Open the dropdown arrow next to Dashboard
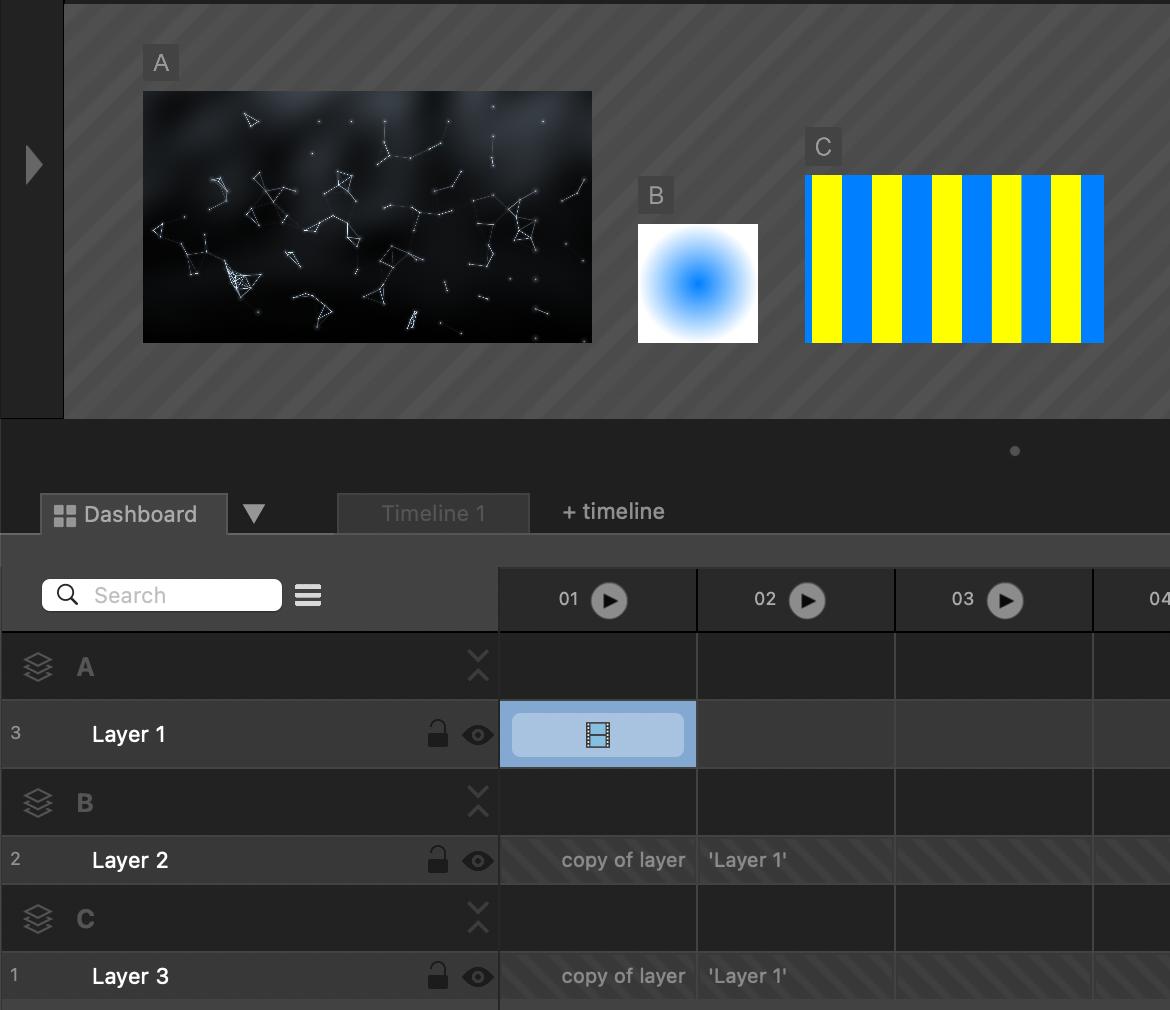 [254, 514]
